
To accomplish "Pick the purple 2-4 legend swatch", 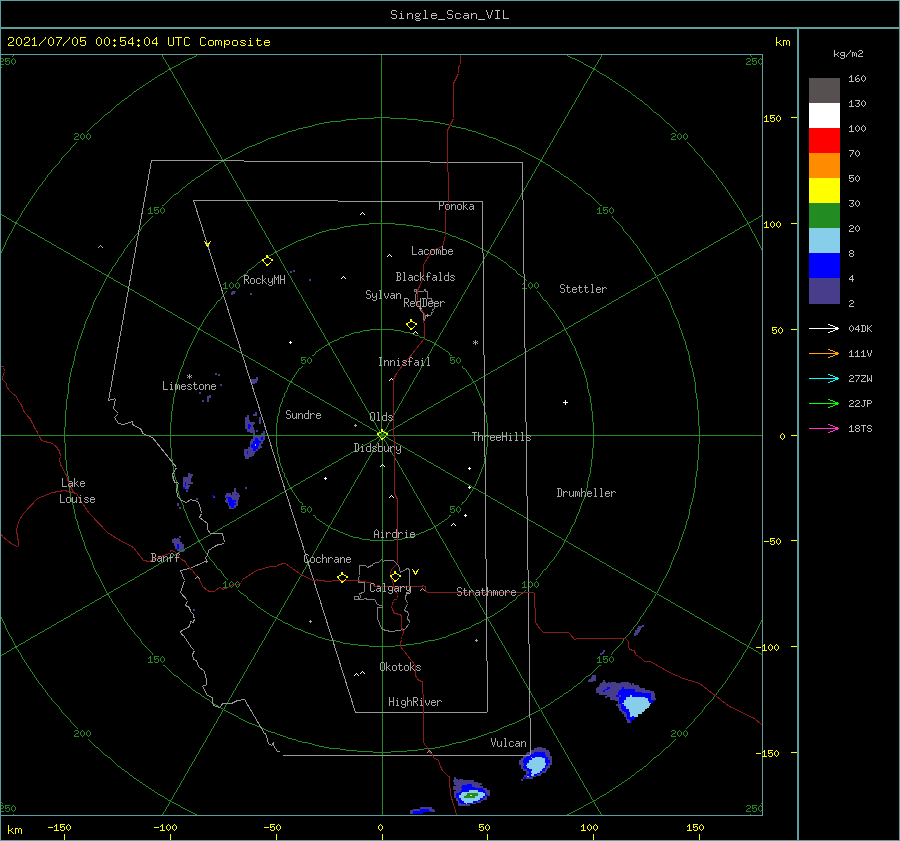I will (x=824, y=290).
